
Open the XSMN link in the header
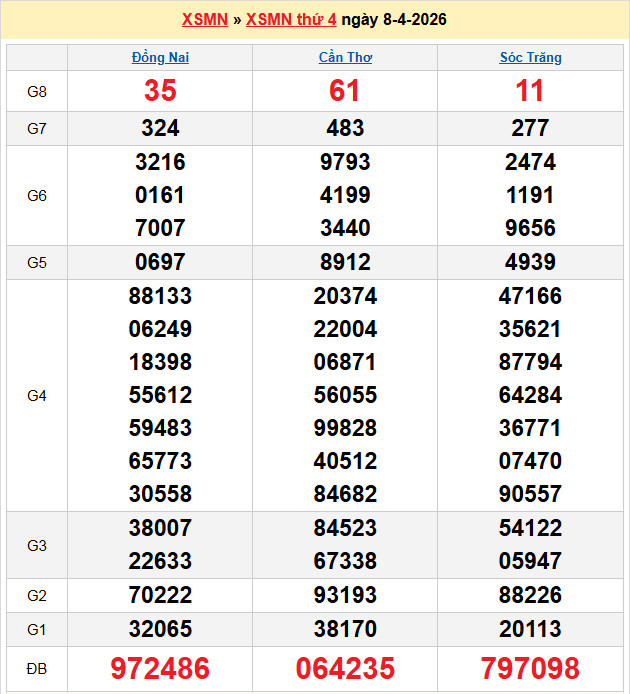(x=205, y=20)
